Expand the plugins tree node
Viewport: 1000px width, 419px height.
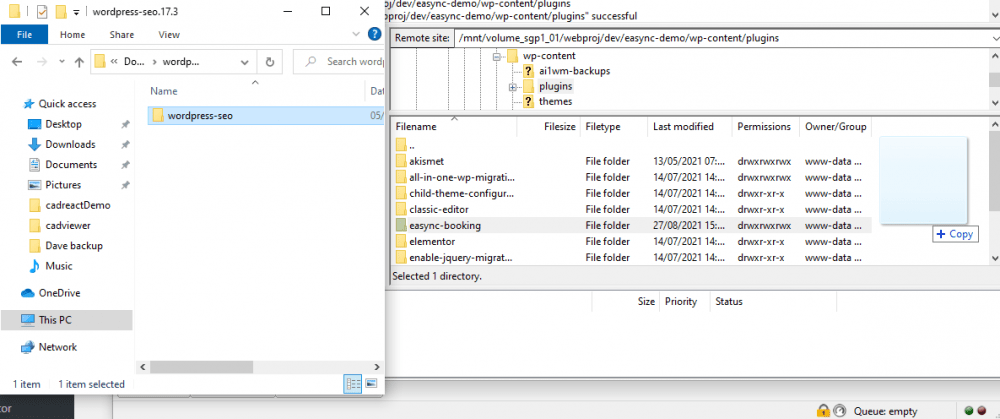pos(512,87)
